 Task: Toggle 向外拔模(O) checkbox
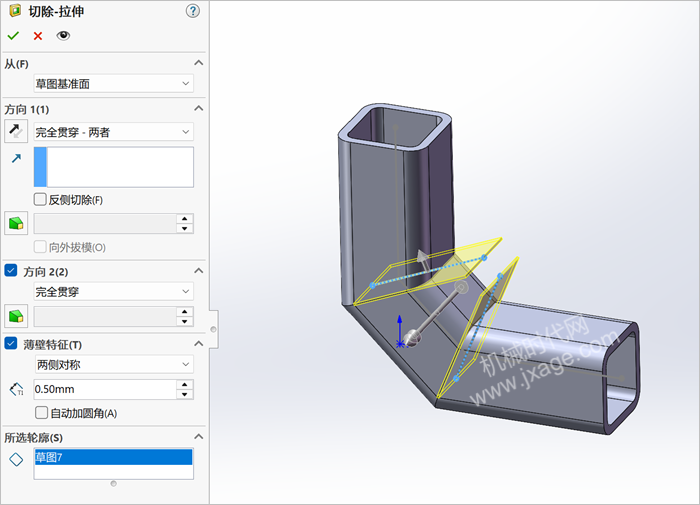point(40,246)
